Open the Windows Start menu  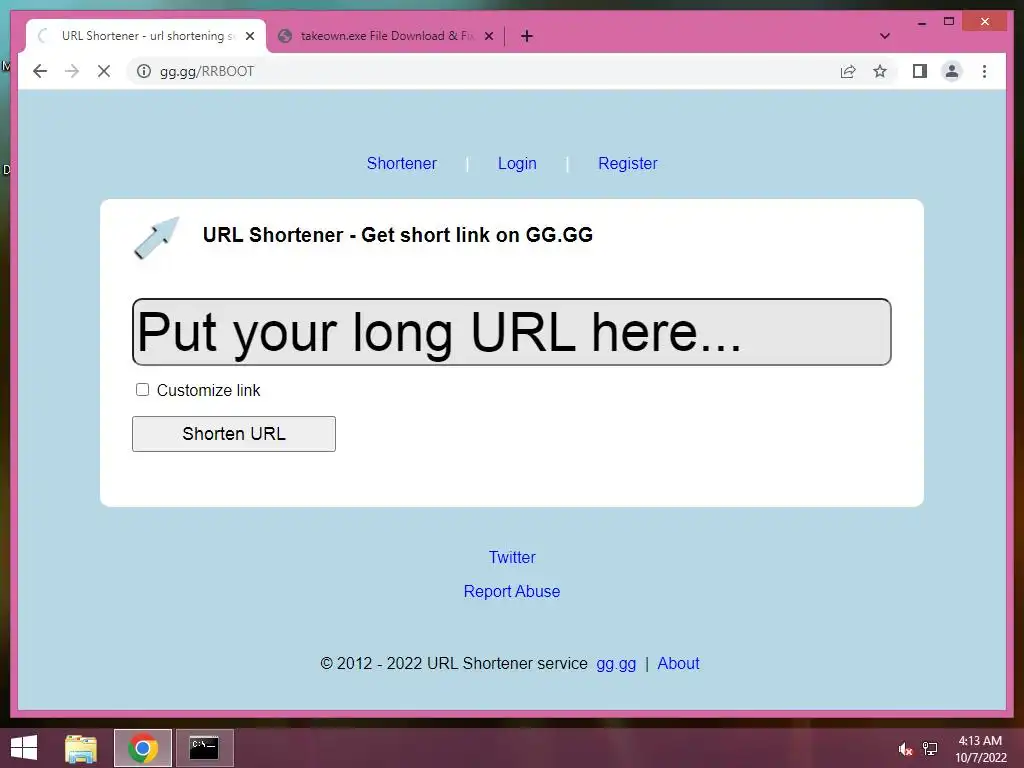(24, 748)
